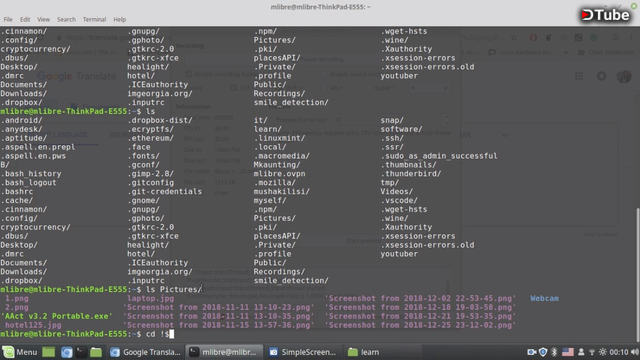Open the Linux Mint Menu button
The image size is (640, 360).
pos(20,352)
